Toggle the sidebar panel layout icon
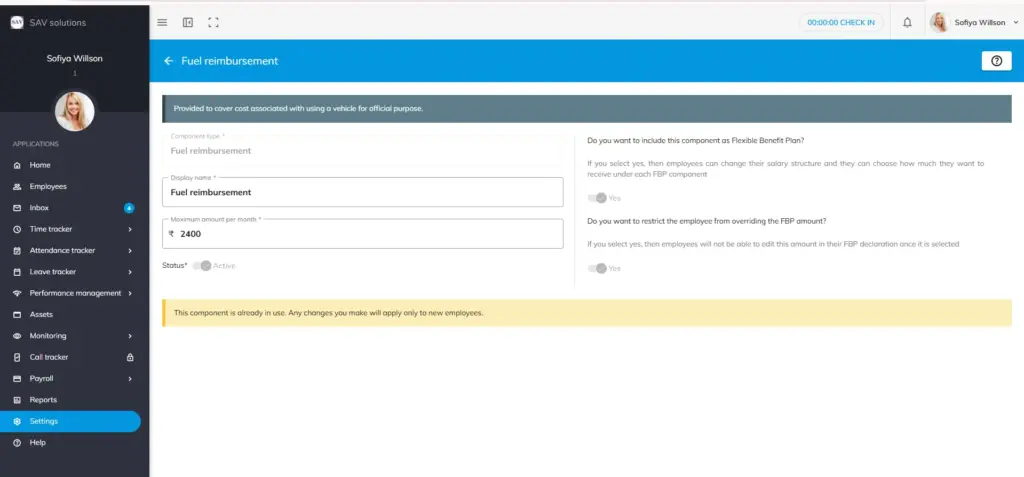 point(188,22)
